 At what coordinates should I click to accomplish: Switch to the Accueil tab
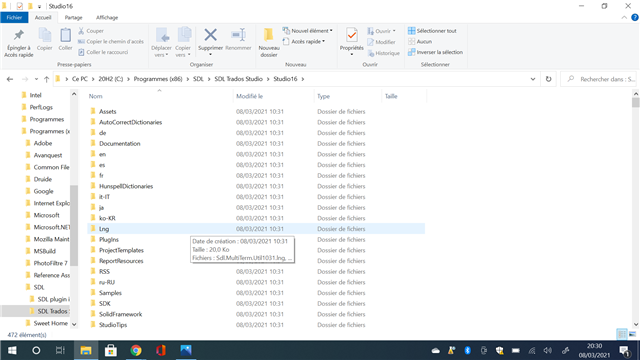(x=43, y=18)
